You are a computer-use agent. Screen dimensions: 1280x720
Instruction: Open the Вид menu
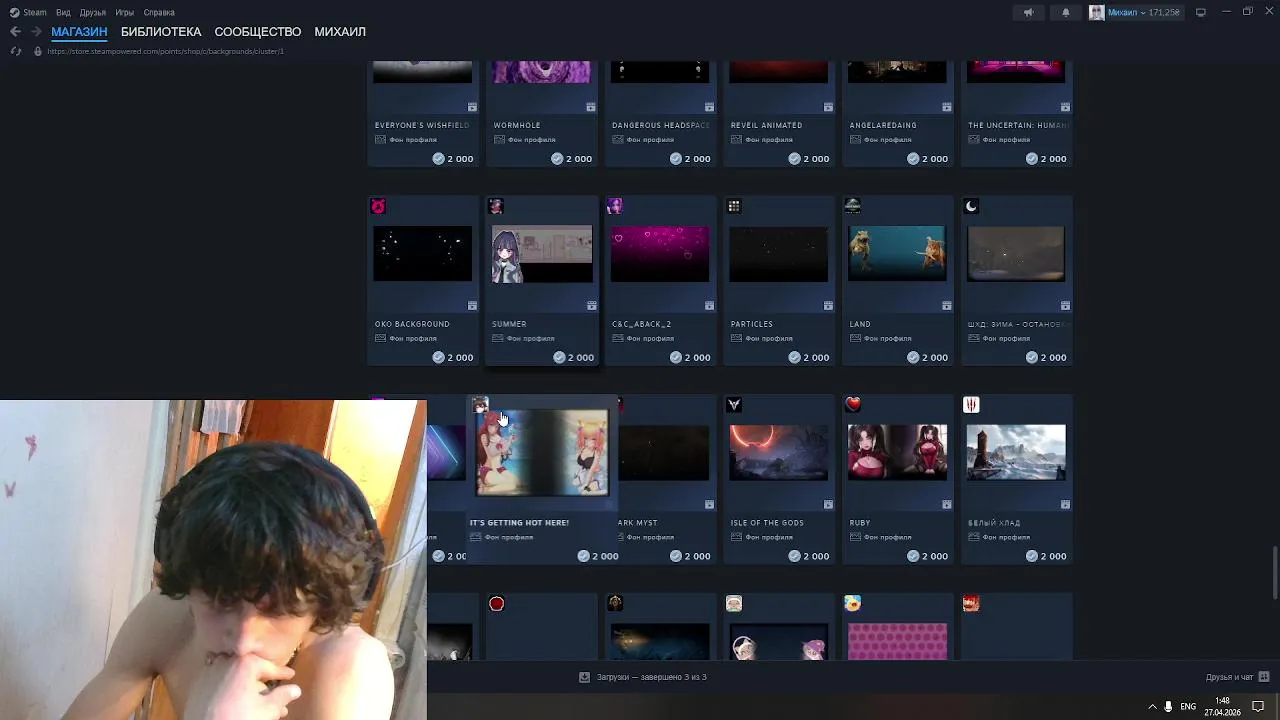coord(63,12)
